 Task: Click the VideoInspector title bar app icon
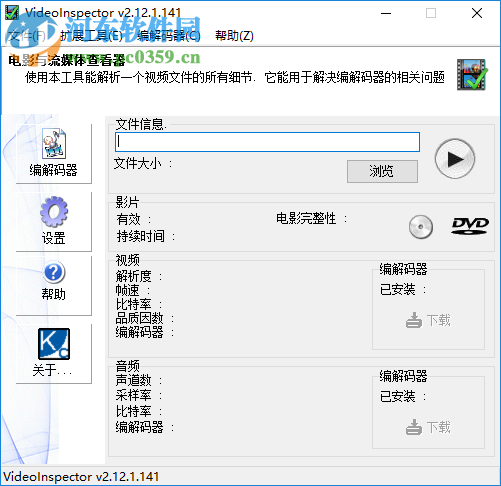click(x=12, y=13)
